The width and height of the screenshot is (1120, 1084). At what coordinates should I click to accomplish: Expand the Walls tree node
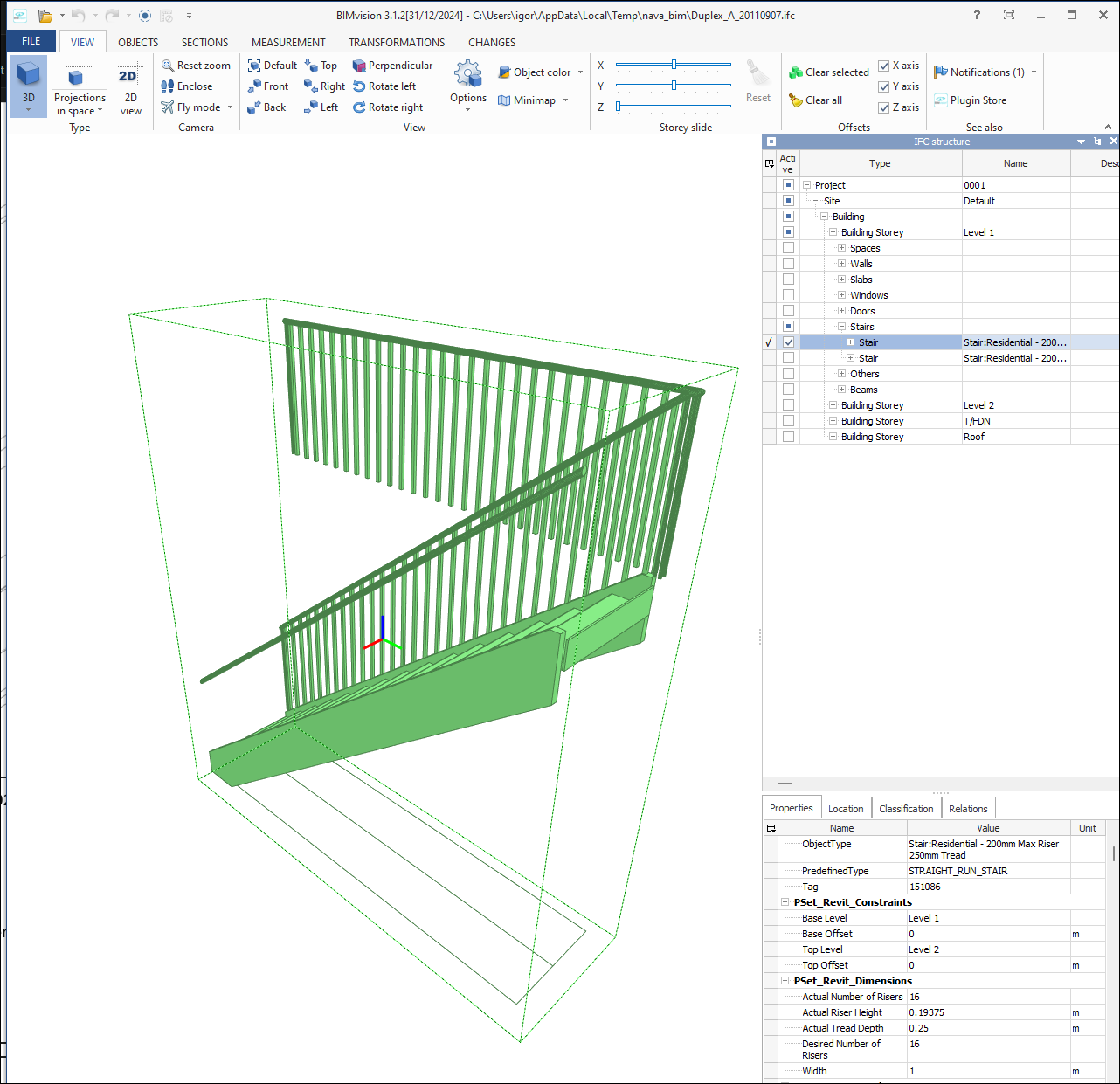[x=841, y=264]
